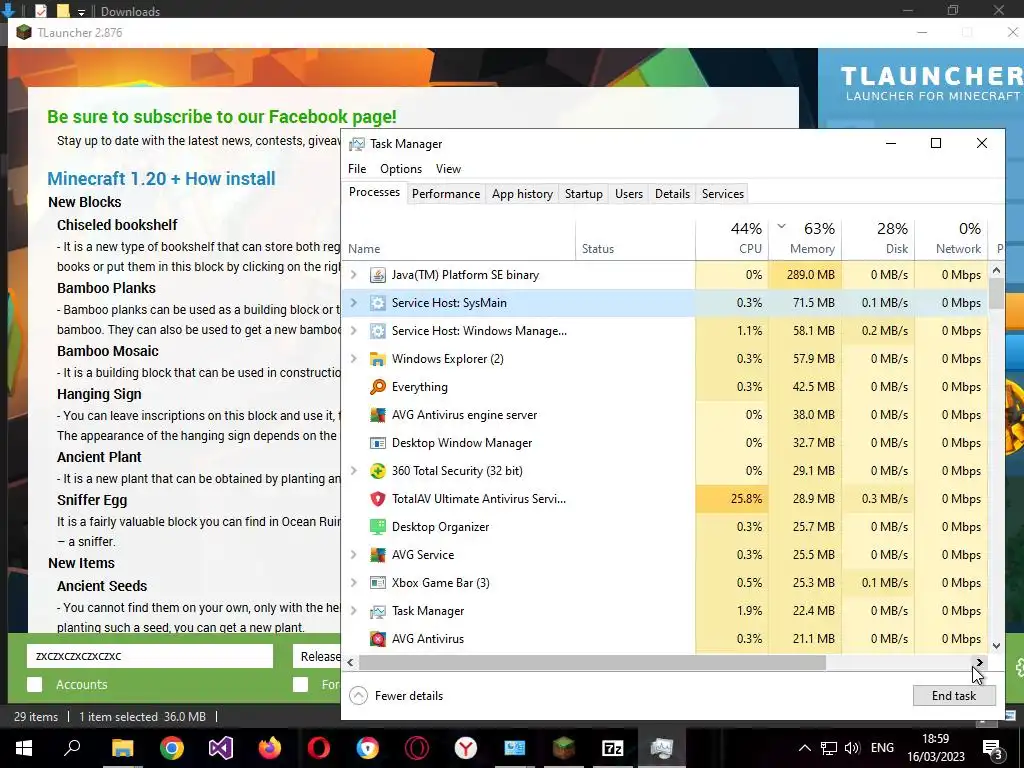Sort processes by the Network column header
Viewport: 1024px width, 768px height.
coord(952,238)
